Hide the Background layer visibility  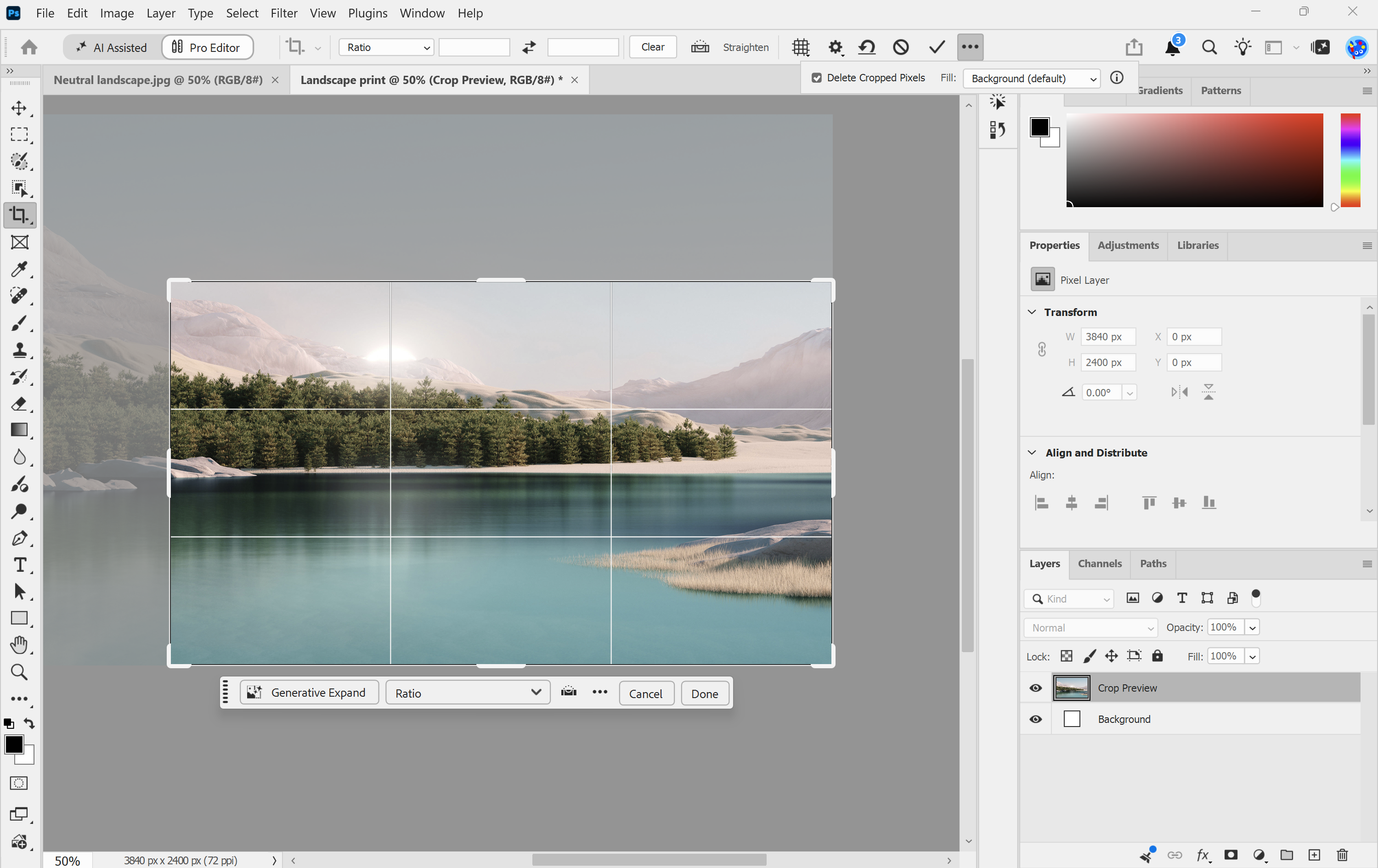pyautogui.click(x=1036, y=719)
